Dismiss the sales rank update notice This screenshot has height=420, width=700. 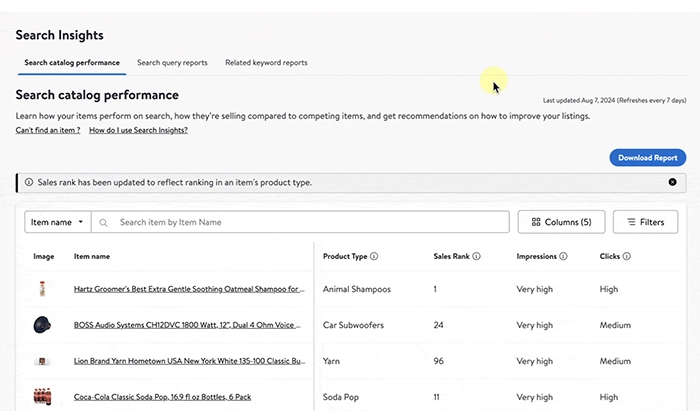(x=672, y=182)
